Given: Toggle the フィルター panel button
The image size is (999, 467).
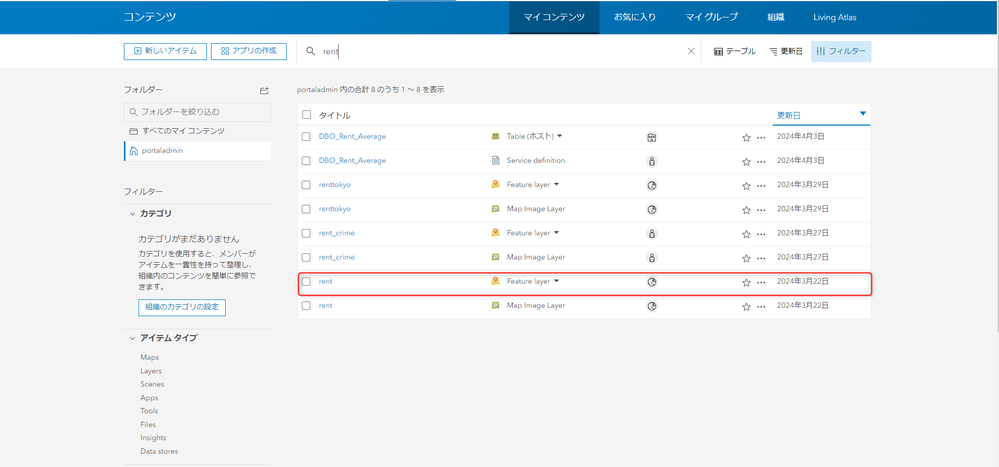Looking at the screenshot, I should (841, 51).
